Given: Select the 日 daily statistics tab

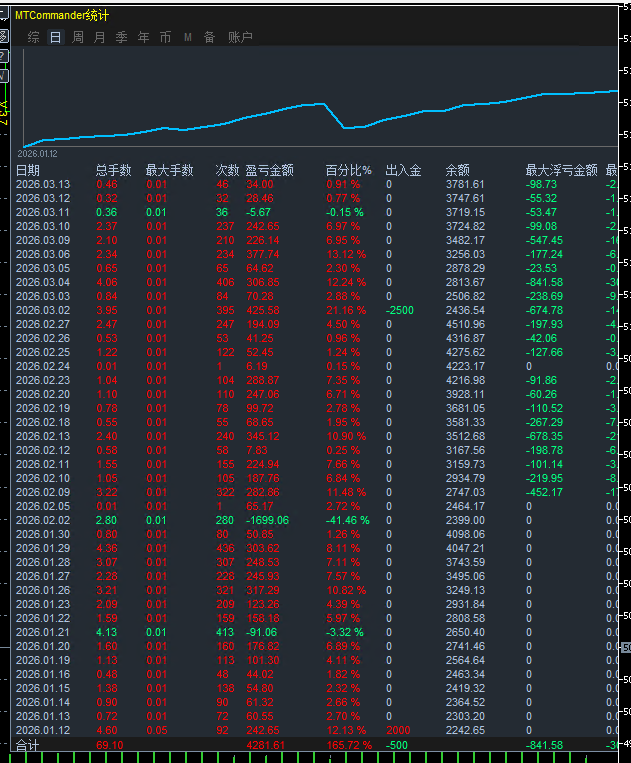Looking at the screenshot, I should (55, 37).
